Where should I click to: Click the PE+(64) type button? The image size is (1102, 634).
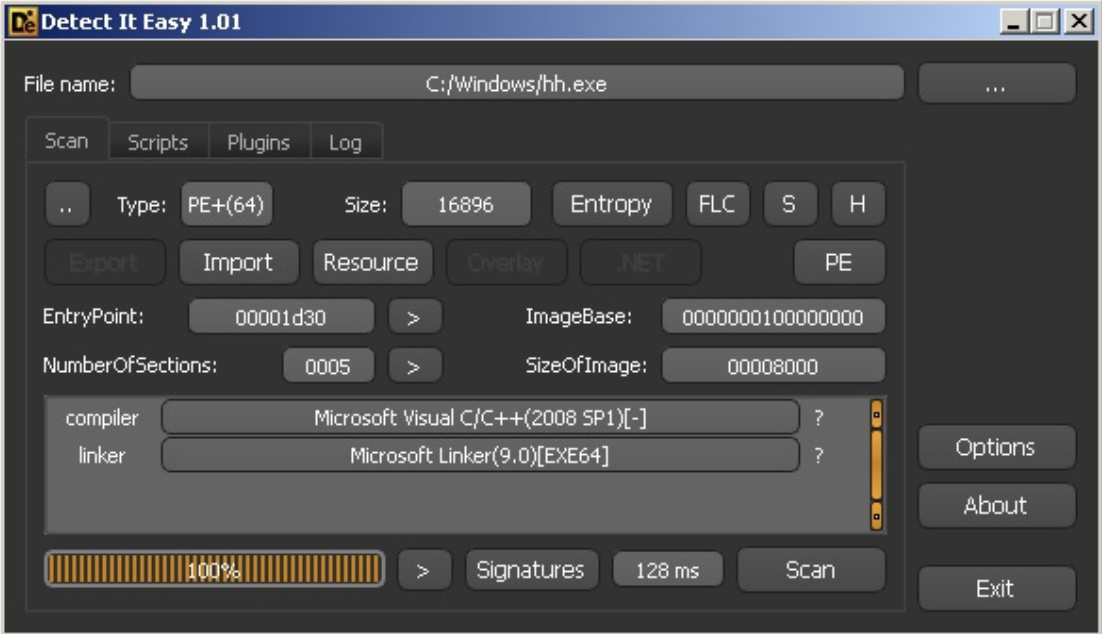[226, 205]
